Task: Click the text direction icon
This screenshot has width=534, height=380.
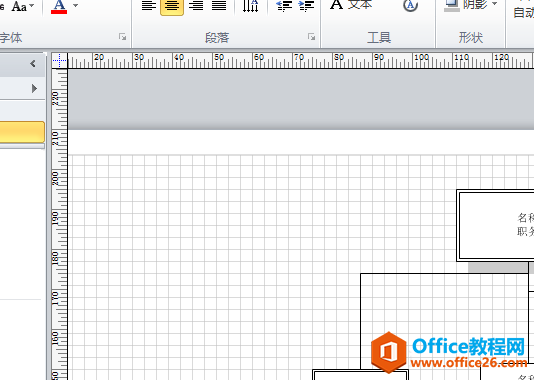Action: pyautogui.click(x=250, y=6)
